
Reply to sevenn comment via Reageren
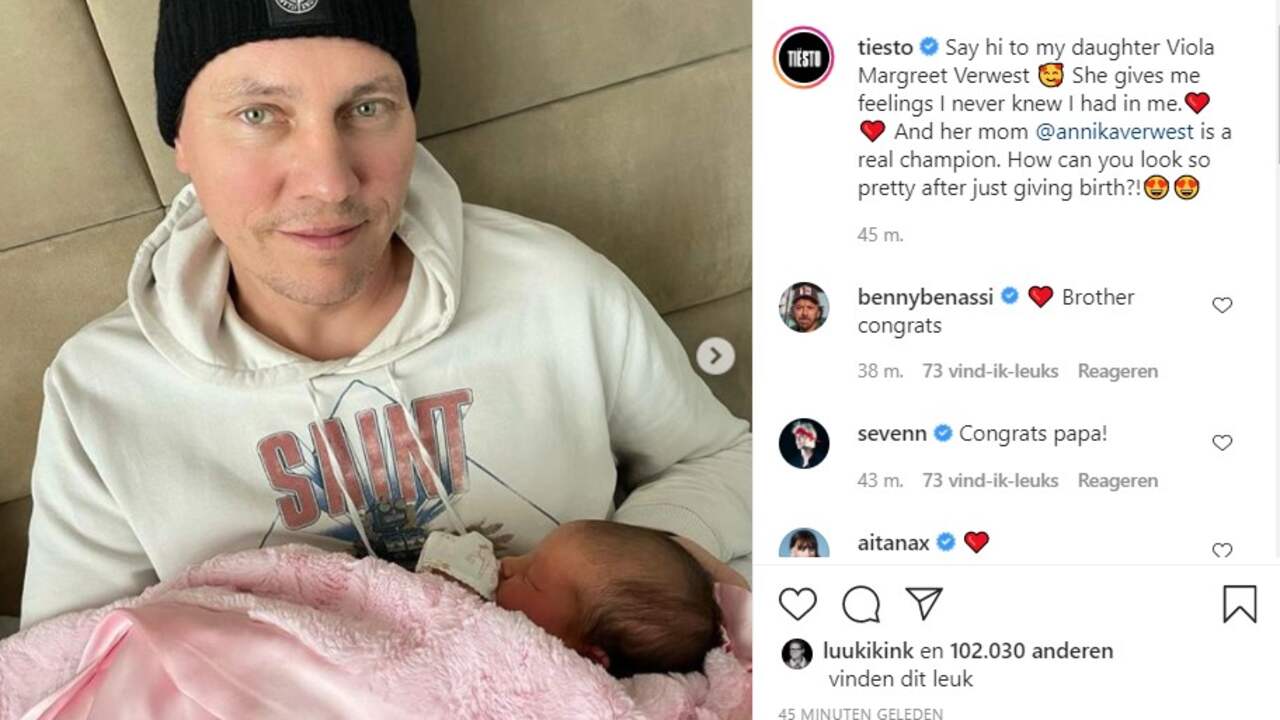(1118, 481)
